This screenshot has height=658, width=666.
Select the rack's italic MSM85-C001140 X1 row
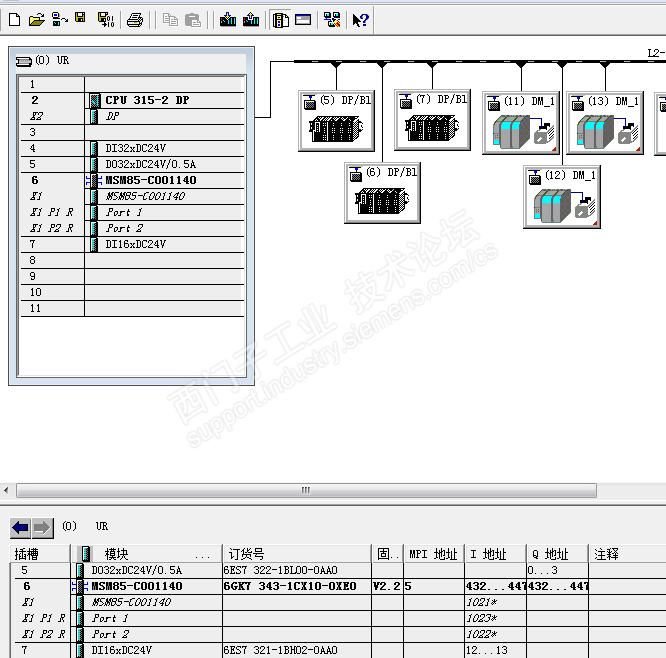(x=132, y=196)
